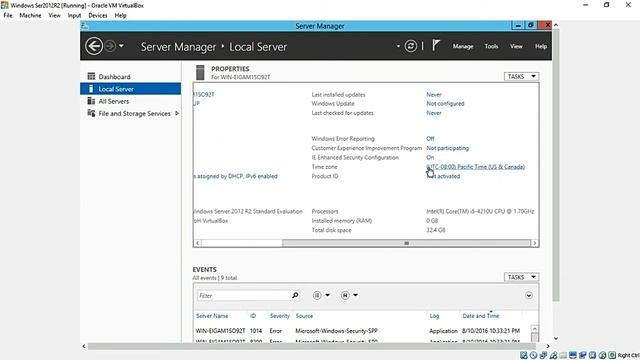
Task: Click the VirtualBox shared folders status icon
Action: [x=563, y=355]
